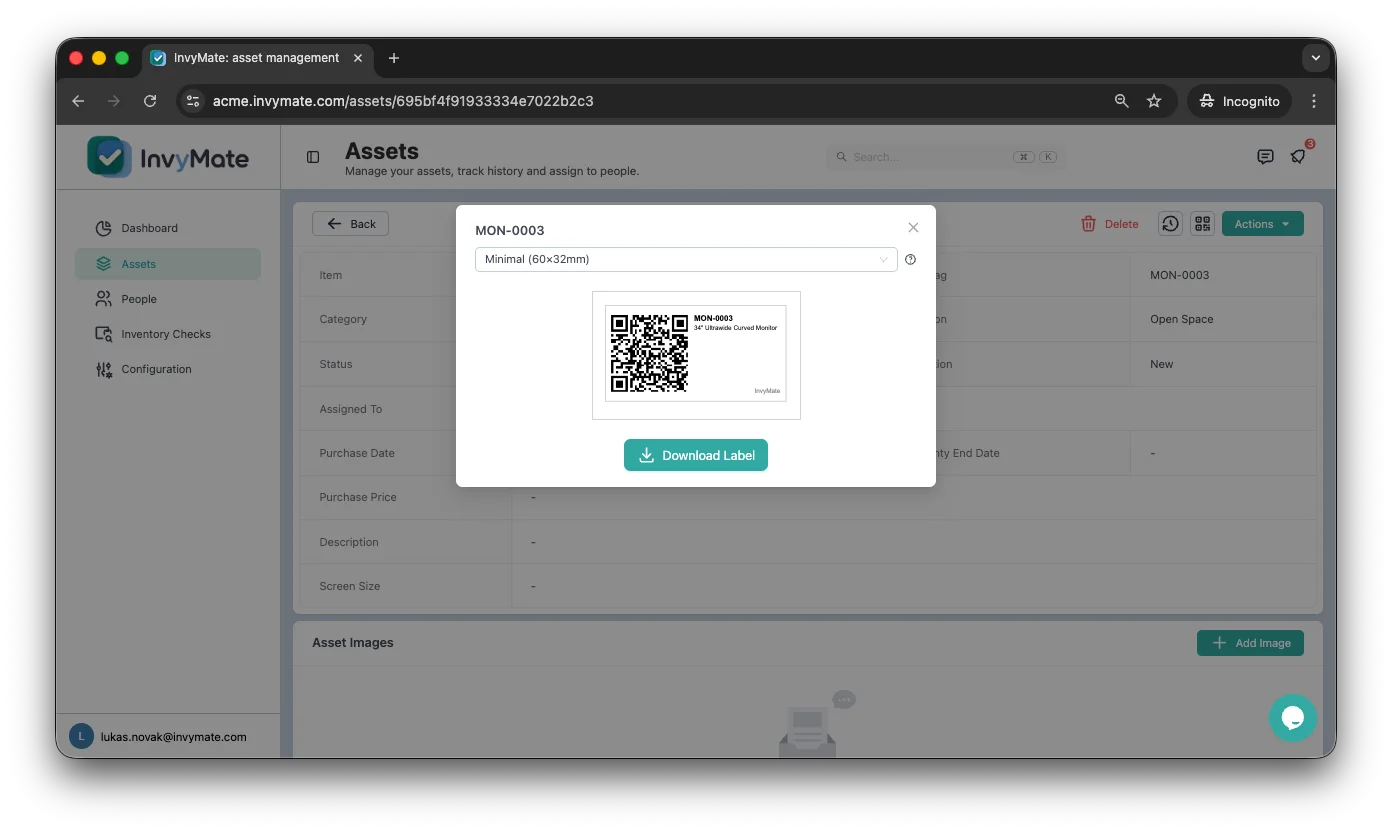
Task: Bookmark this page with star icon
Action: point(1154,101)
